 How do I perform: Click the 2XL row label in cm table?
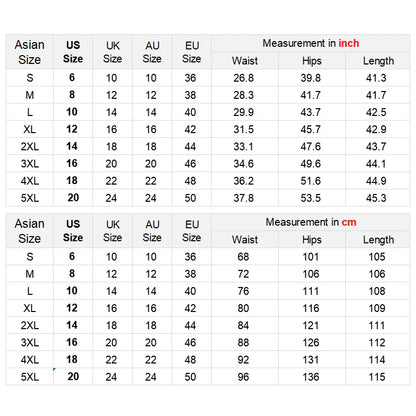pyautogui.click(x=30, y=325)
